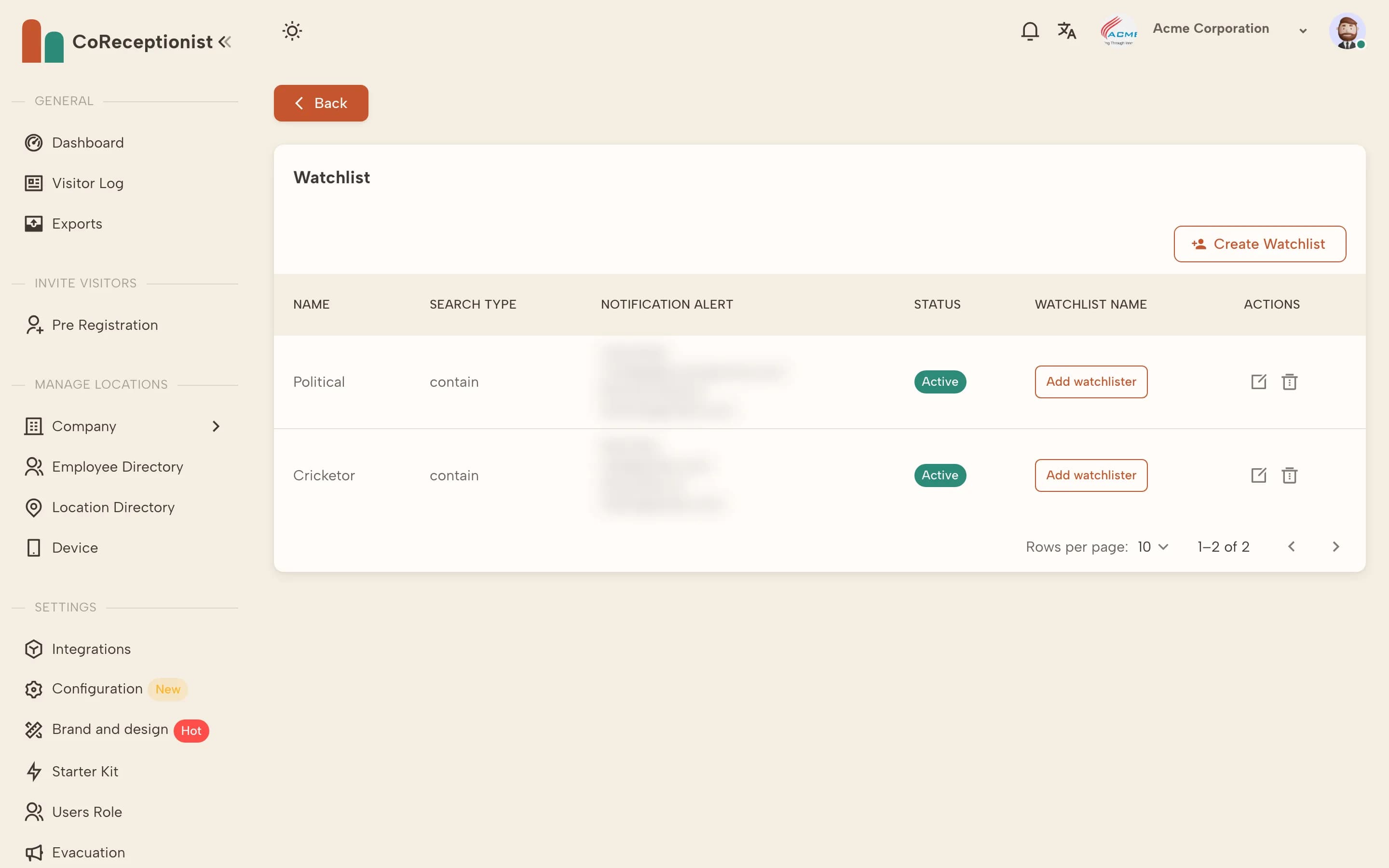Click the Cricketor name cell
This screenshot has height=868, width=1389.
[x=324, y=475]
